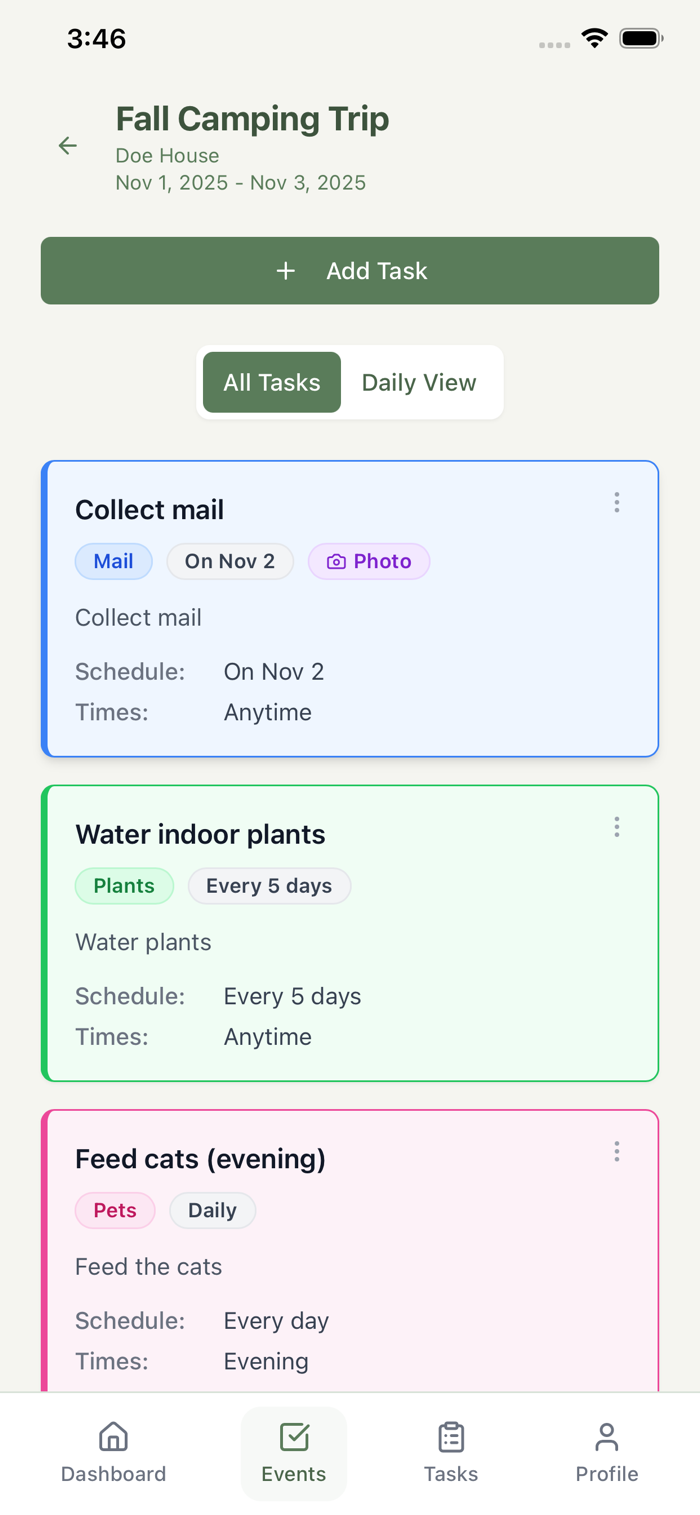Switch to Daily View
The height and width of the screenshot is (1515, 700).
click(x=419, y=382)
